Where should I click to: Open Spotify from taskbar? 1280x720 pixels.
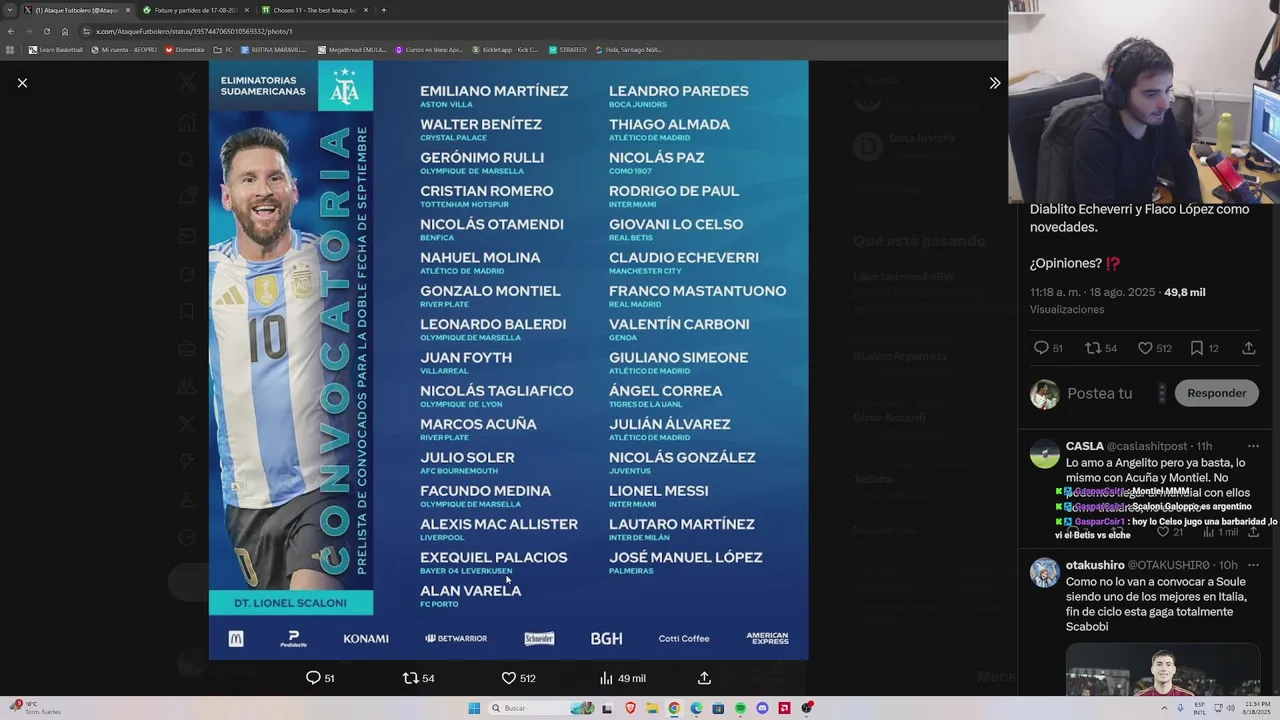[740, 708]
